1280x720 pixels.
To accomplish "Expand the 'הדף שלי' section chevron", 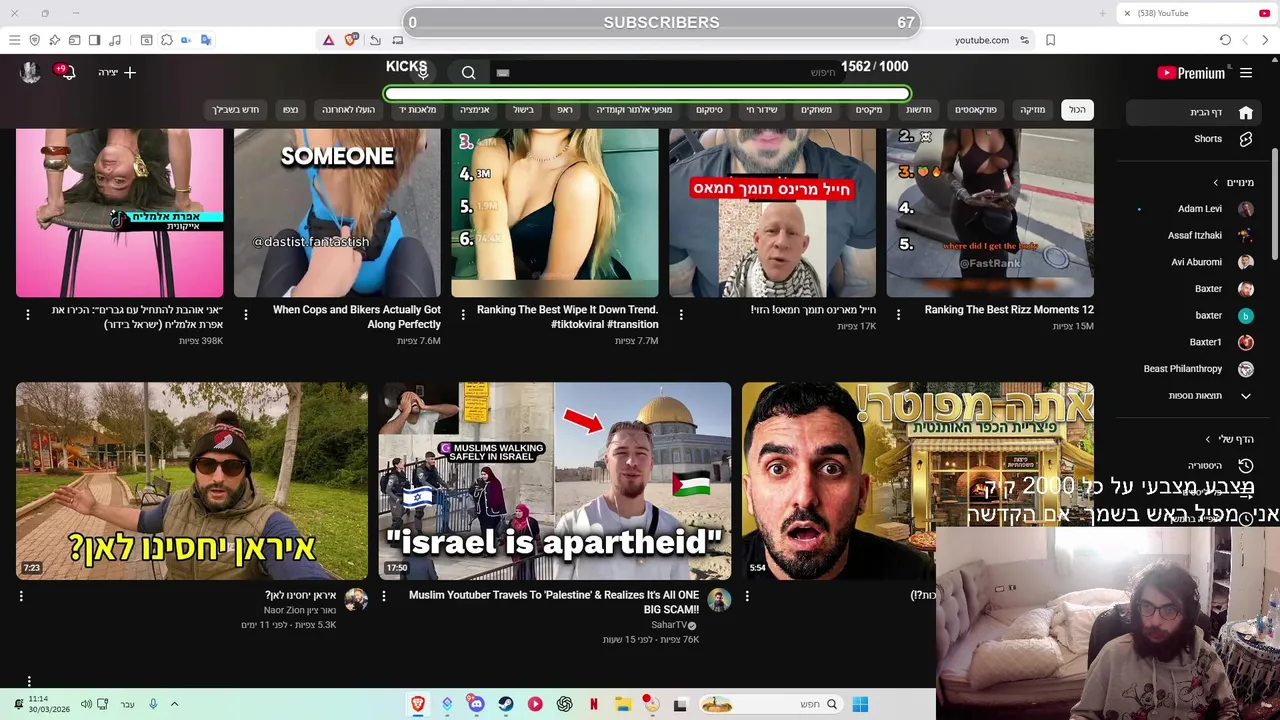I will (x=1208, y=440).
